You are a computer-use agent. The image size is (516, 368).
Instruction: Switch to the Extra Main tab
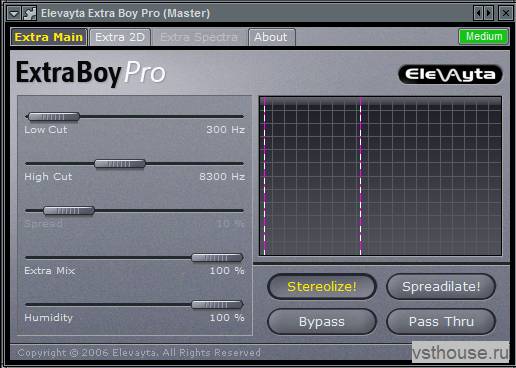[x=49, y=37]
